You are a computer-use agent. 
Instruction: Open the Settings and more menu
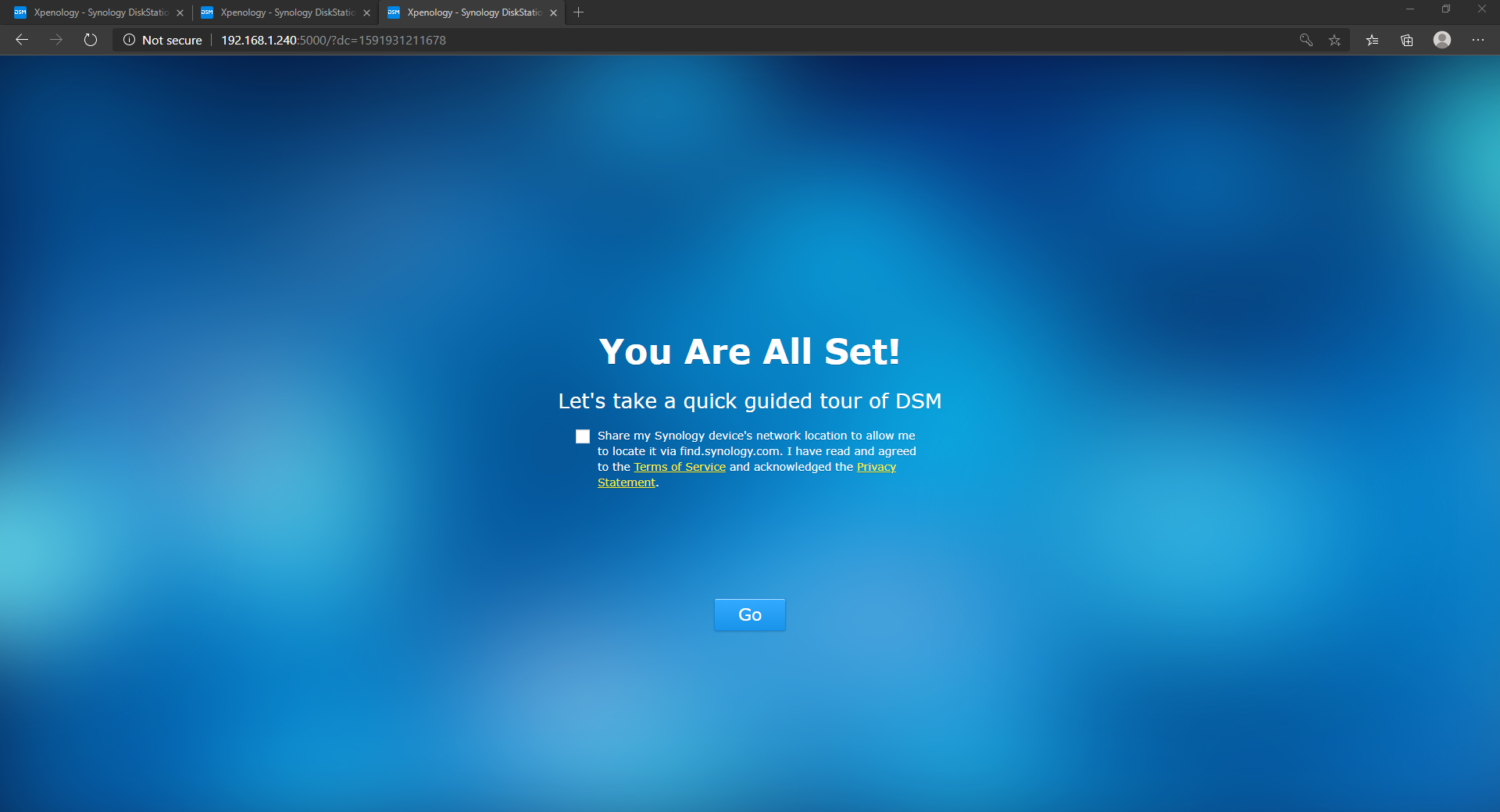pos(1478,40)
